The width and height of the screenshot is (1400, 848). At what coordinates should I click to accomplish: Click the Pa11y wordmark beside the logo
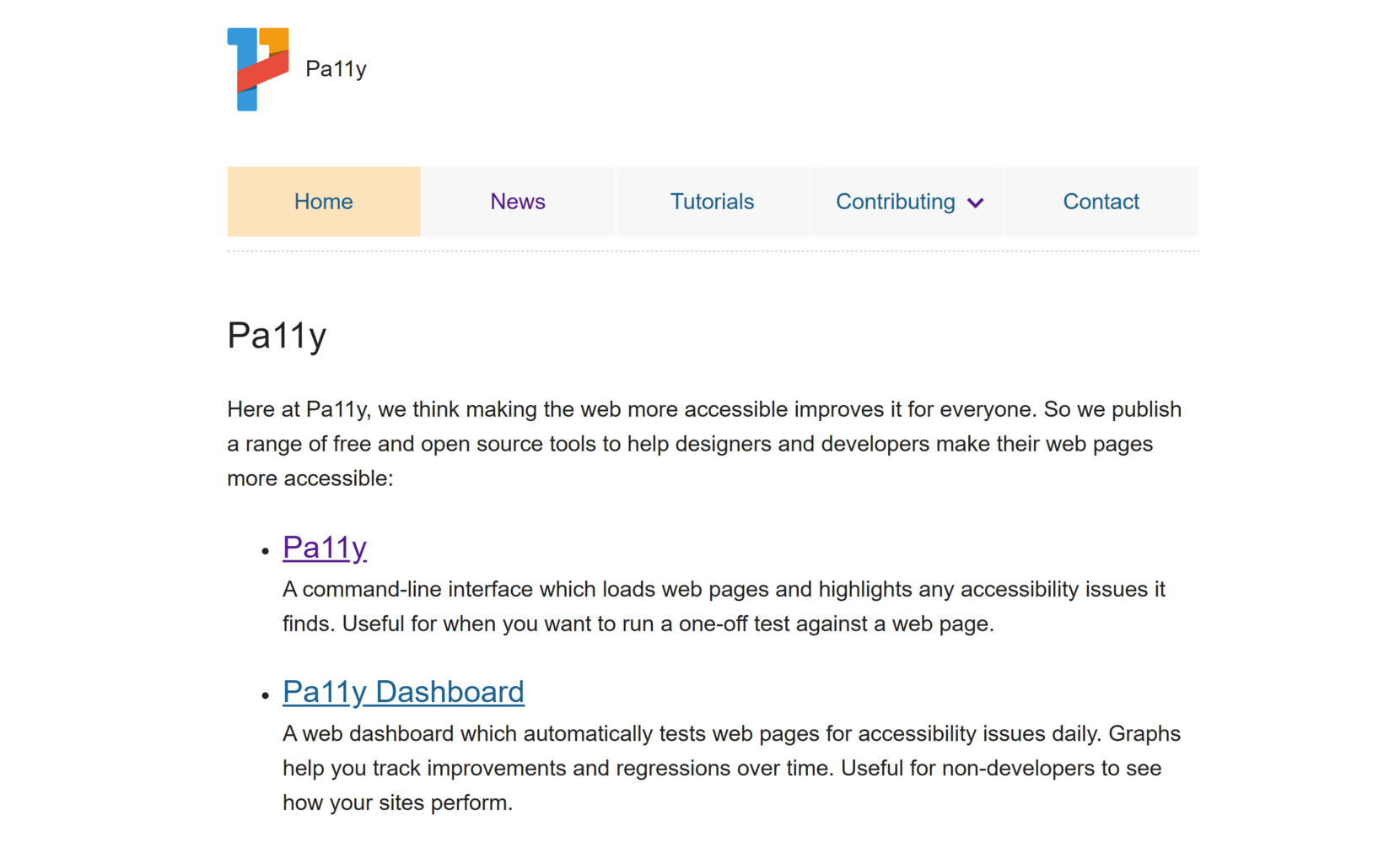tap(336, 68)
